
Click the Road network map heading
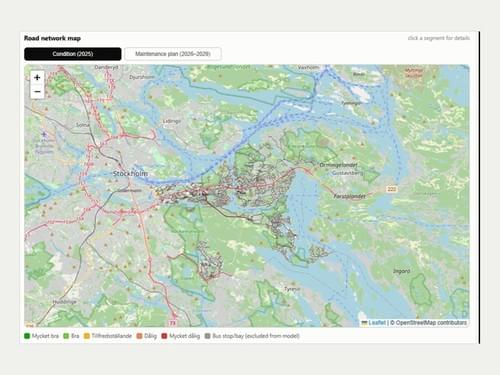(52, 38)
